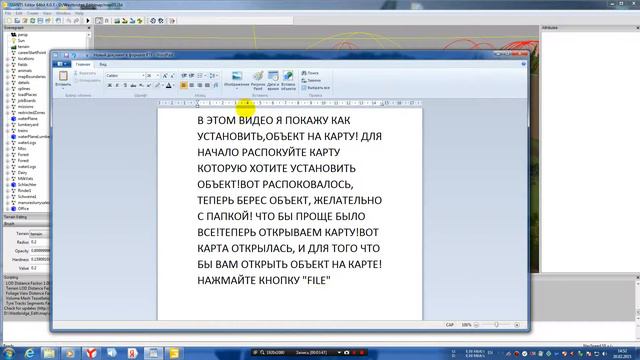
Task: Click the Radius input field in terrain editing
Action: [40, 242]
